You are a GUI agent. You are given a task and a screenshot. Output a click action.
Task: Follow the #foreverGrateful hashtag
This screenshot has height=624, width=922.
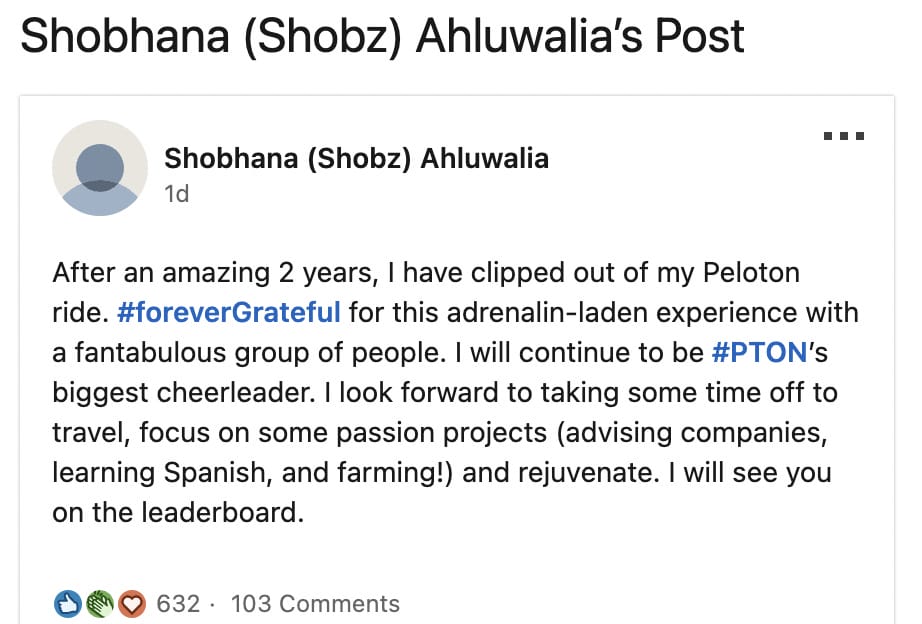(x=229, y=312)
